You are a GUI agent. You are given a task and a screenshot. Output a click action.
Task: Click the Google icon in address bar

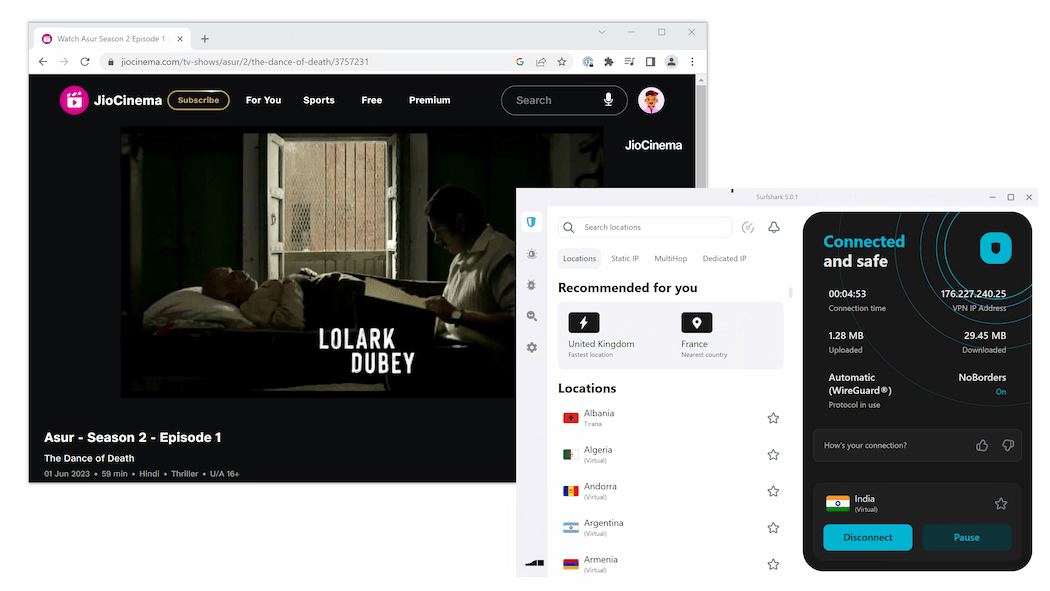pos(520,62)
